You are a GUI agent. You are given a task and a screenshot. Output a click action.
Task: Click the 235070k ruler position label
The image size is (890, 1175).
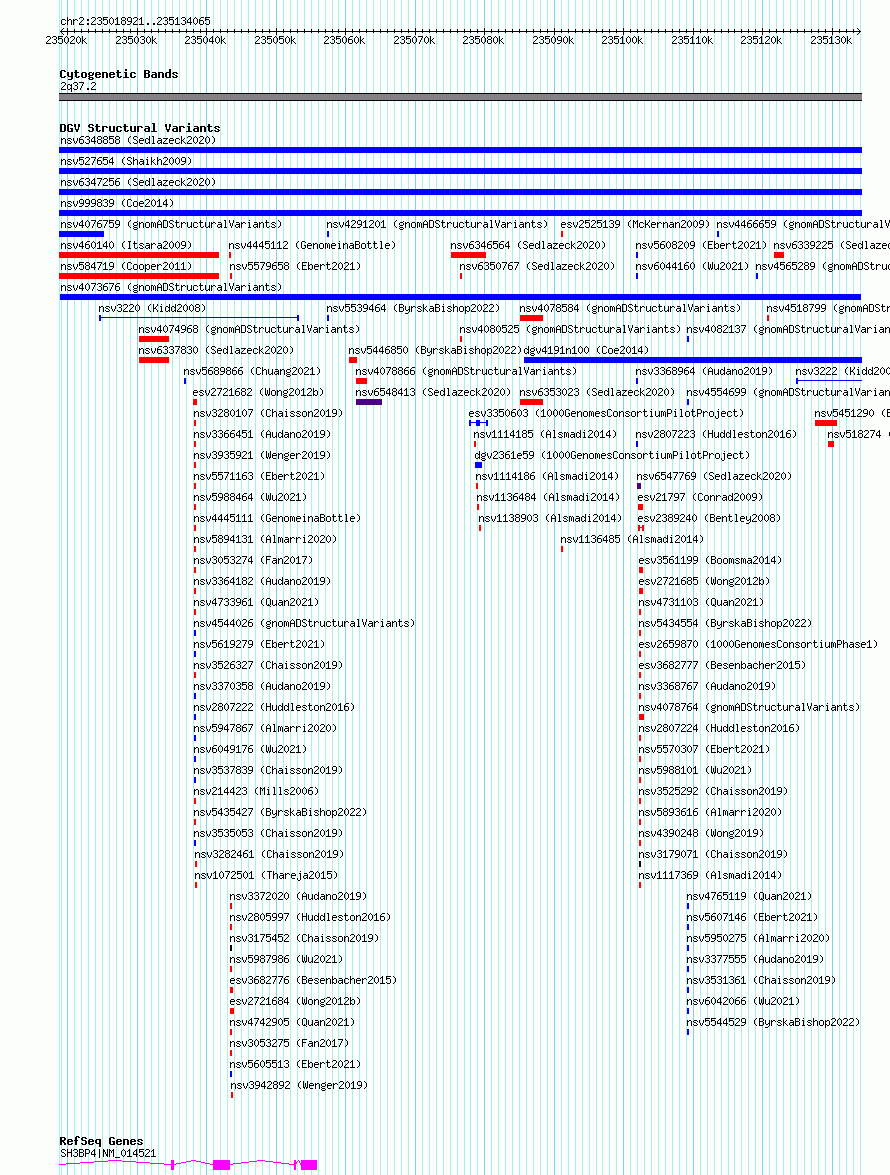click(414, 40)
